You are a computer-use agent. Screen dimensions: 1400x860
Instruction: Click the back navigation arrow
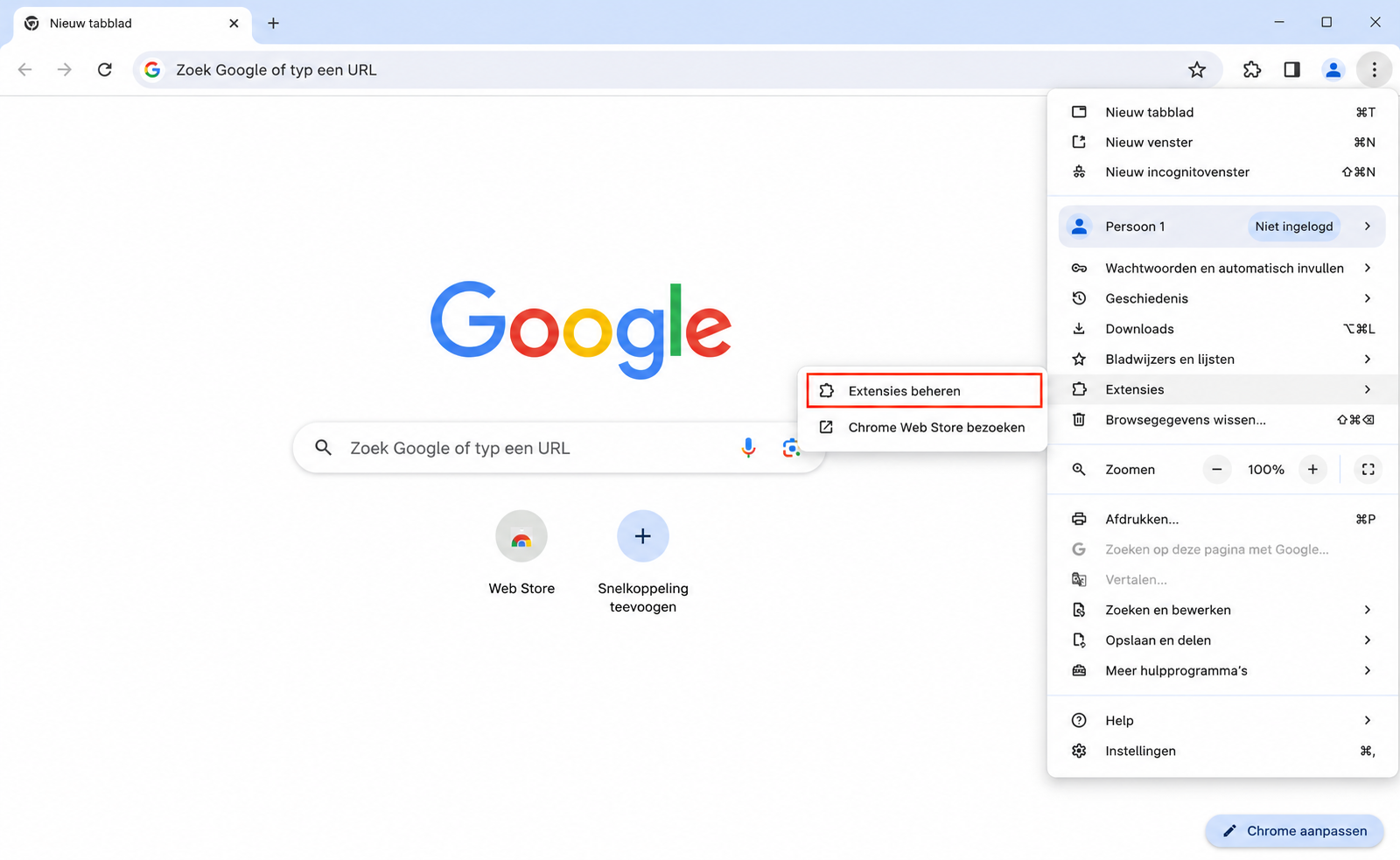(24, 70)
